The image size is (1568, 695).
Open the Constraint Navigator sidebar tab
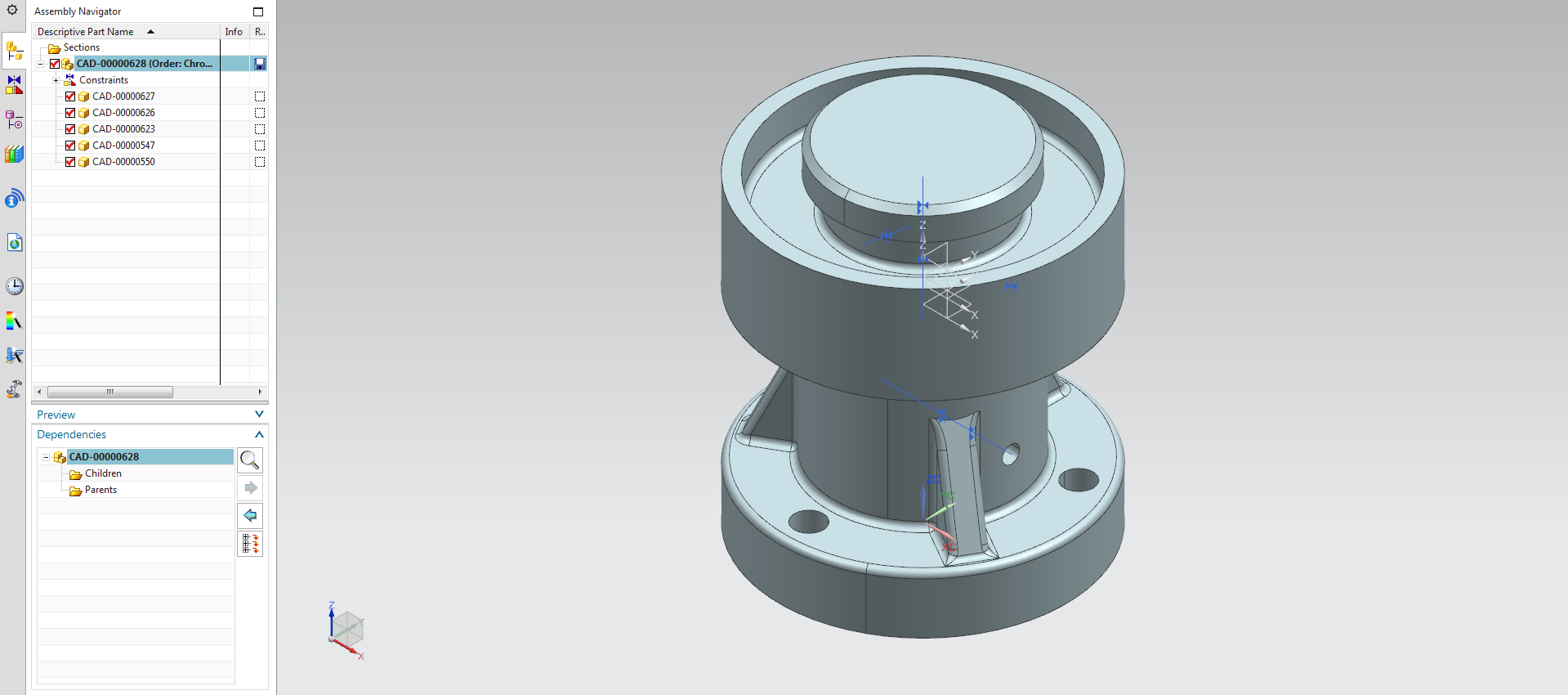click(x=14, y=85)
